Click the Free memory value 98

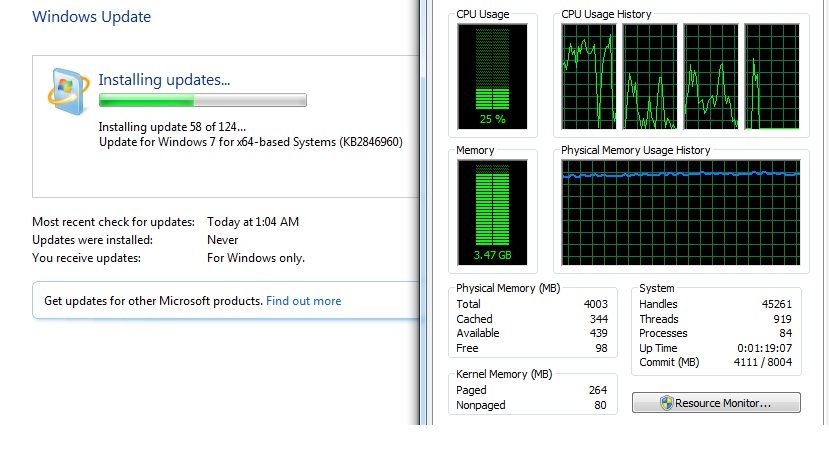pyautogui.click(x=602, y=348)
